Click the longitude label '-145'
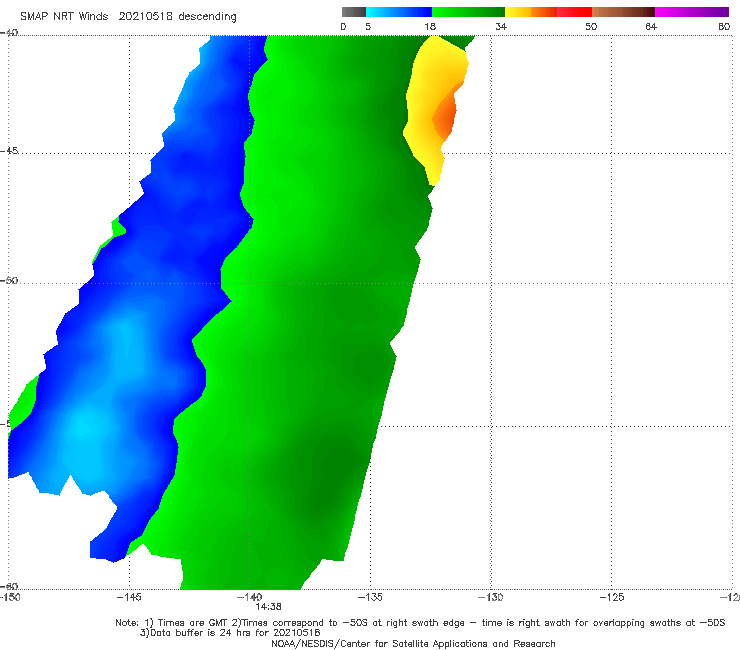This screenshot has width=740, height=650. (129, 597)
